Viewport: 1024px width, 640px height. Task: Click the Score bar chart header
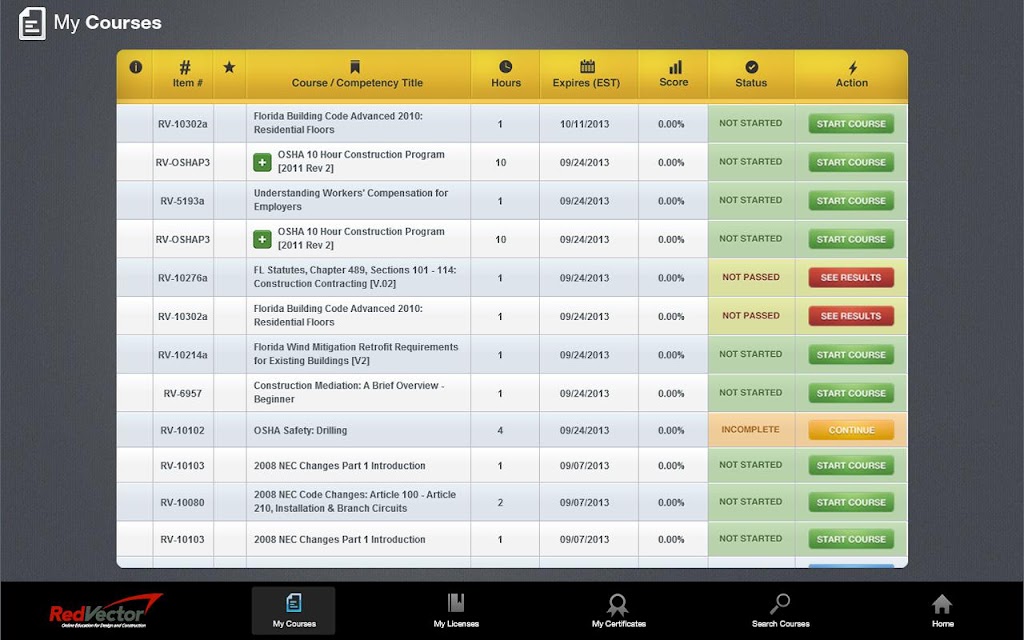[x=674, y=74]
